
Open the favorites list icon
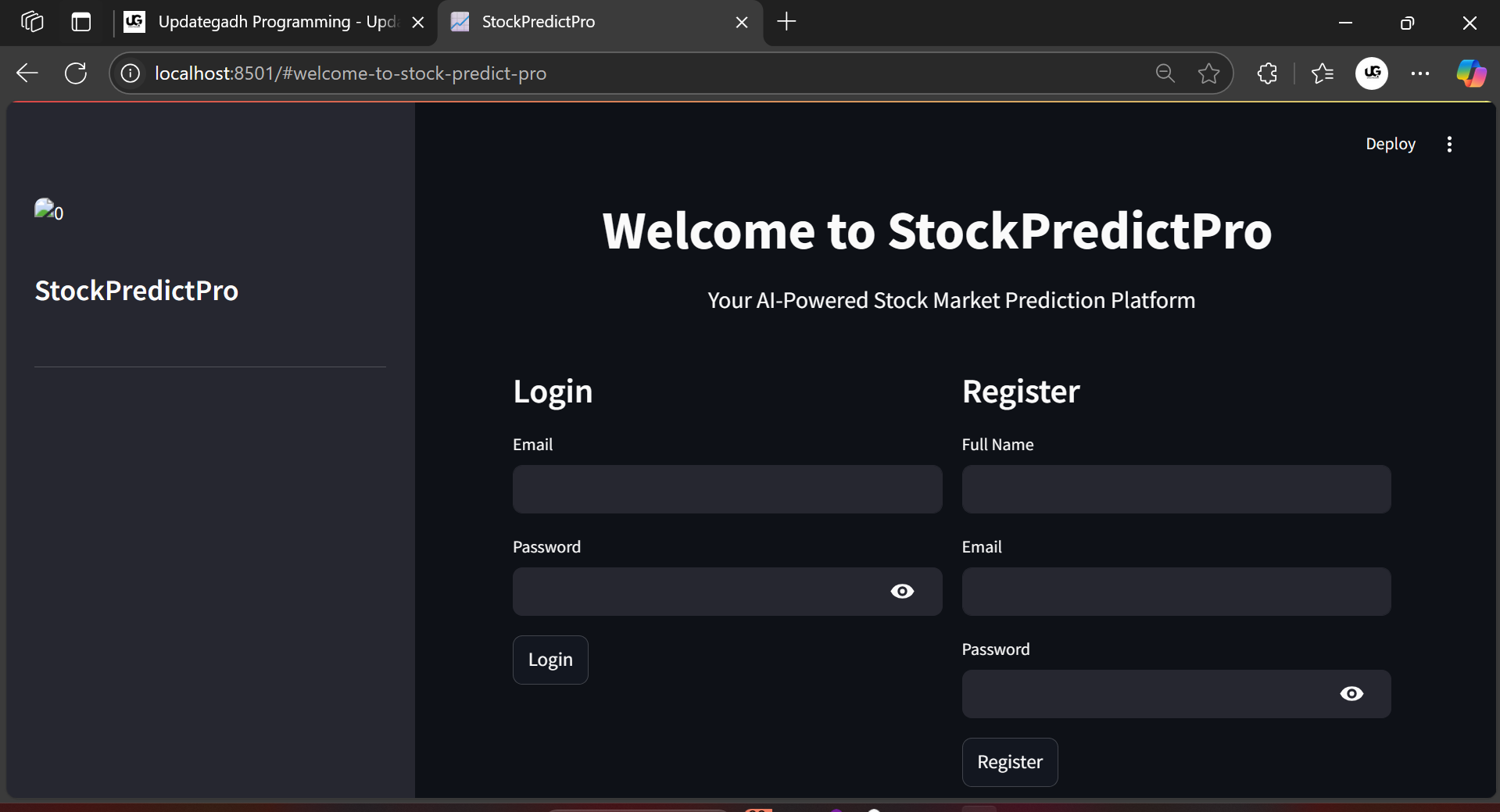1322,73
